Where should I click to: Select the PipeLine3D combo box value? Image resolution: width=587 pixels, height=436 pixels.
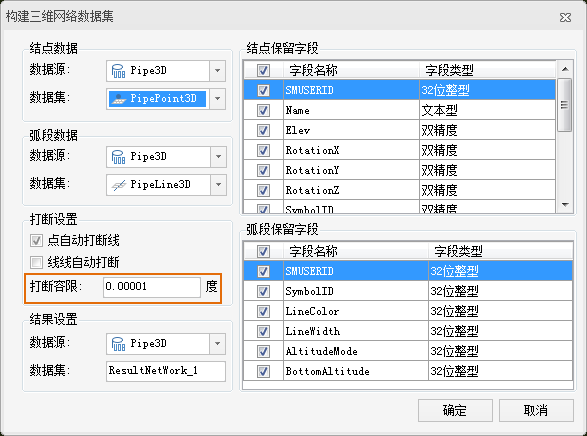coord(158,185)
